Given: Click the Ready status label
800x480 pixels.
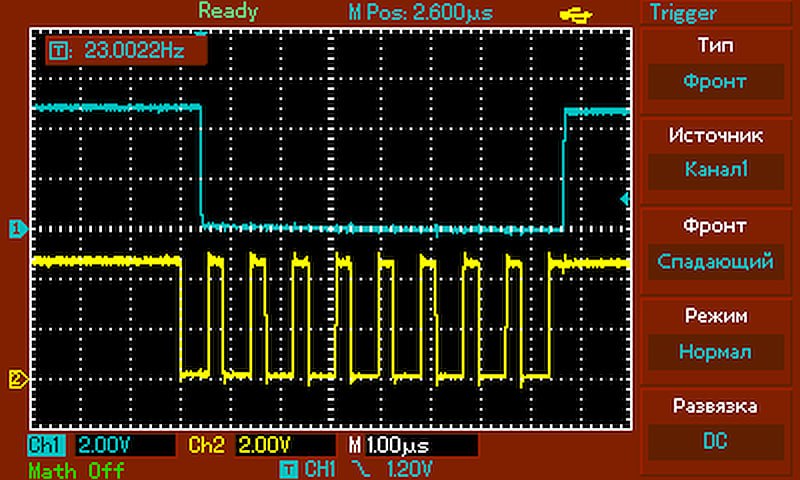Looking at the screenshot, I should pyautogui.click(x=227, y=12).
